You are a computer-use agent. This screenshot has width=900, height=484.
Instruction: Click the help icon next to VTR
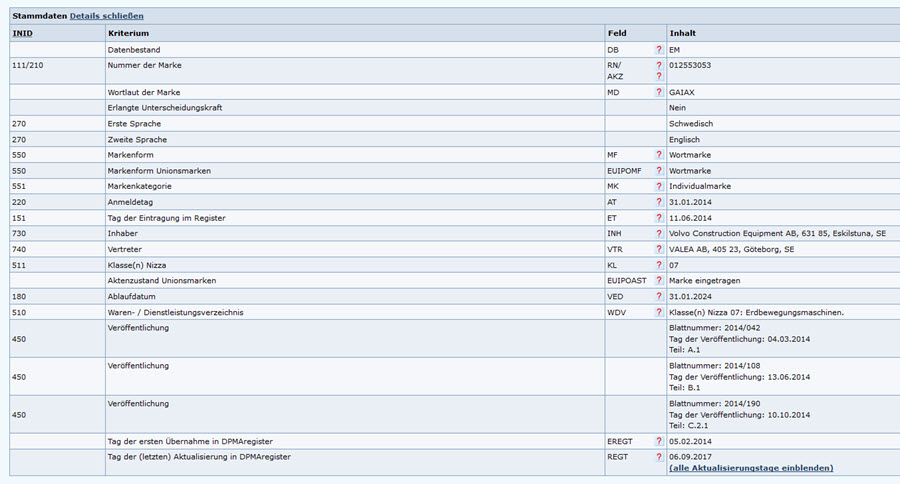click(659, 249)
